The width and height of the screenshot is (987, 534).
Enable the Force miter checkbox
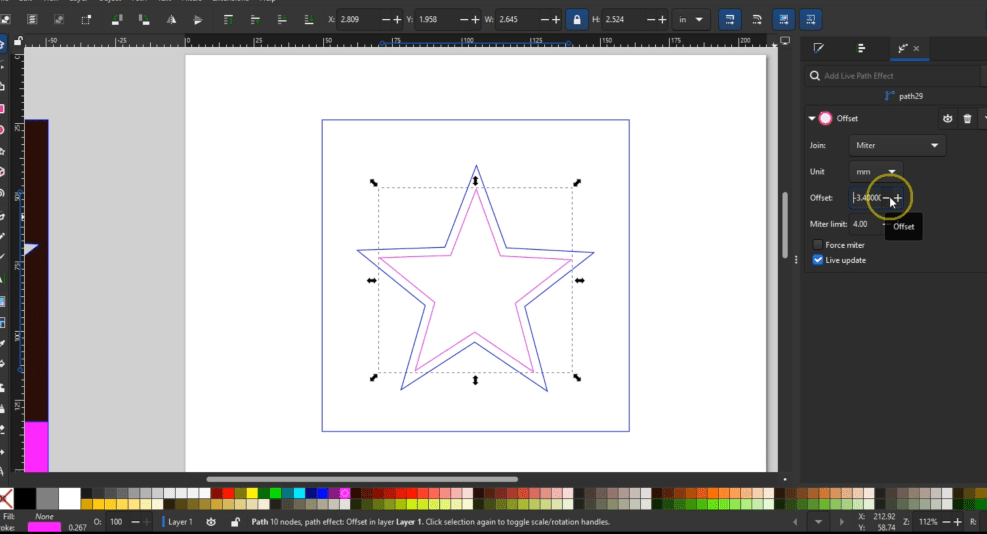point(818,245)
